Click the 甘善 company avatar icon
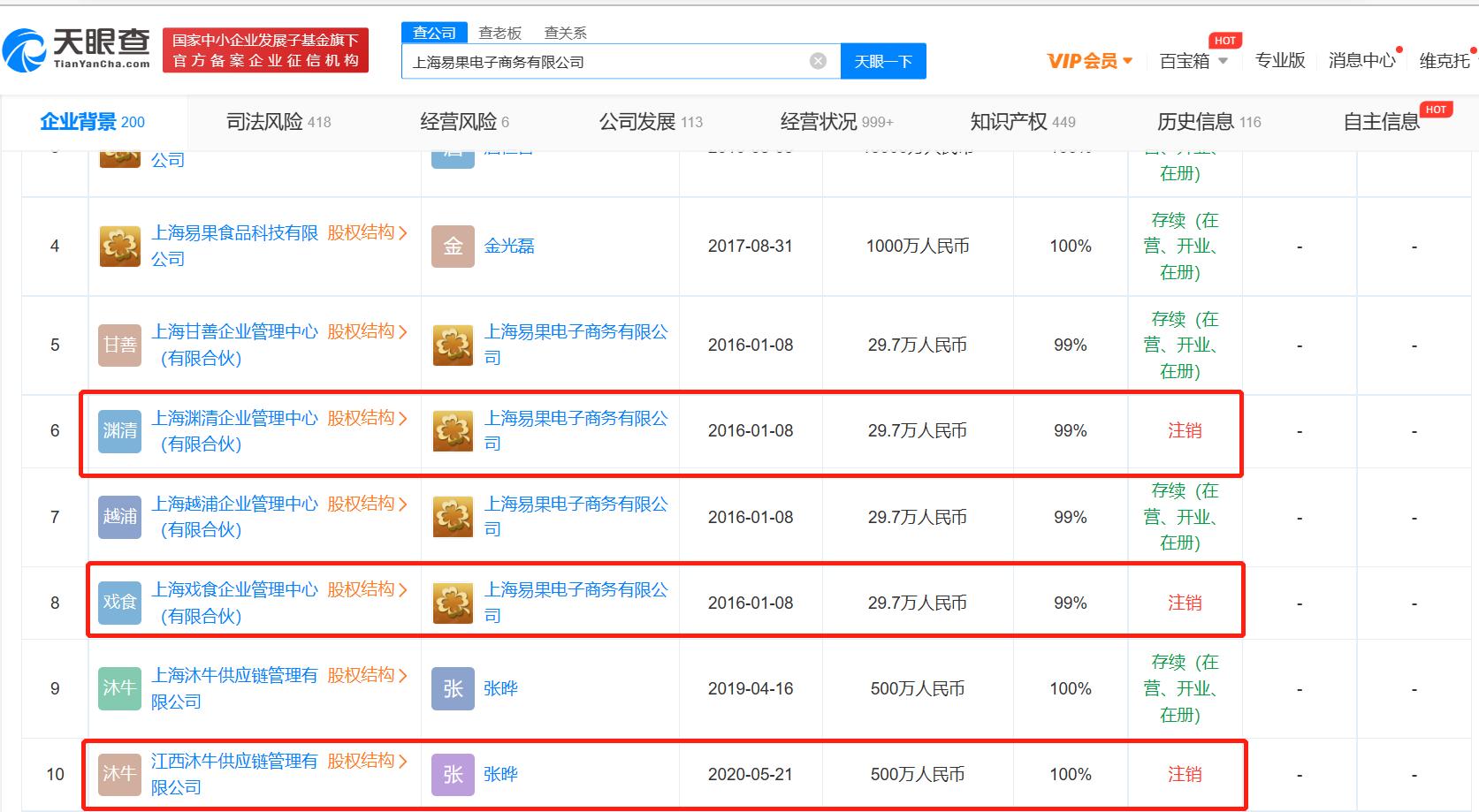The height and width of the screenshot is (812, 1479). 119,345
